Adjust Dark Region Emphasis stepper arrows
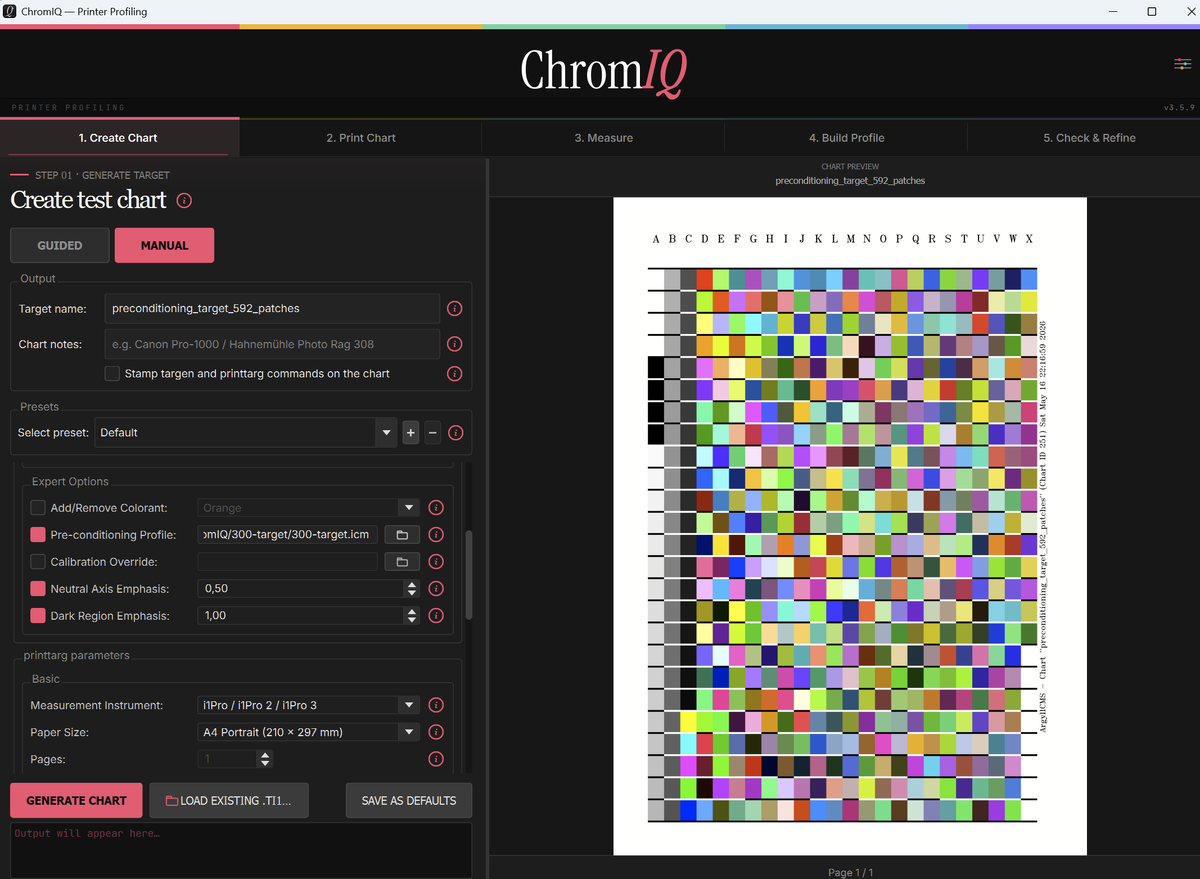The image size is (1200, 879). pos(411,615)
